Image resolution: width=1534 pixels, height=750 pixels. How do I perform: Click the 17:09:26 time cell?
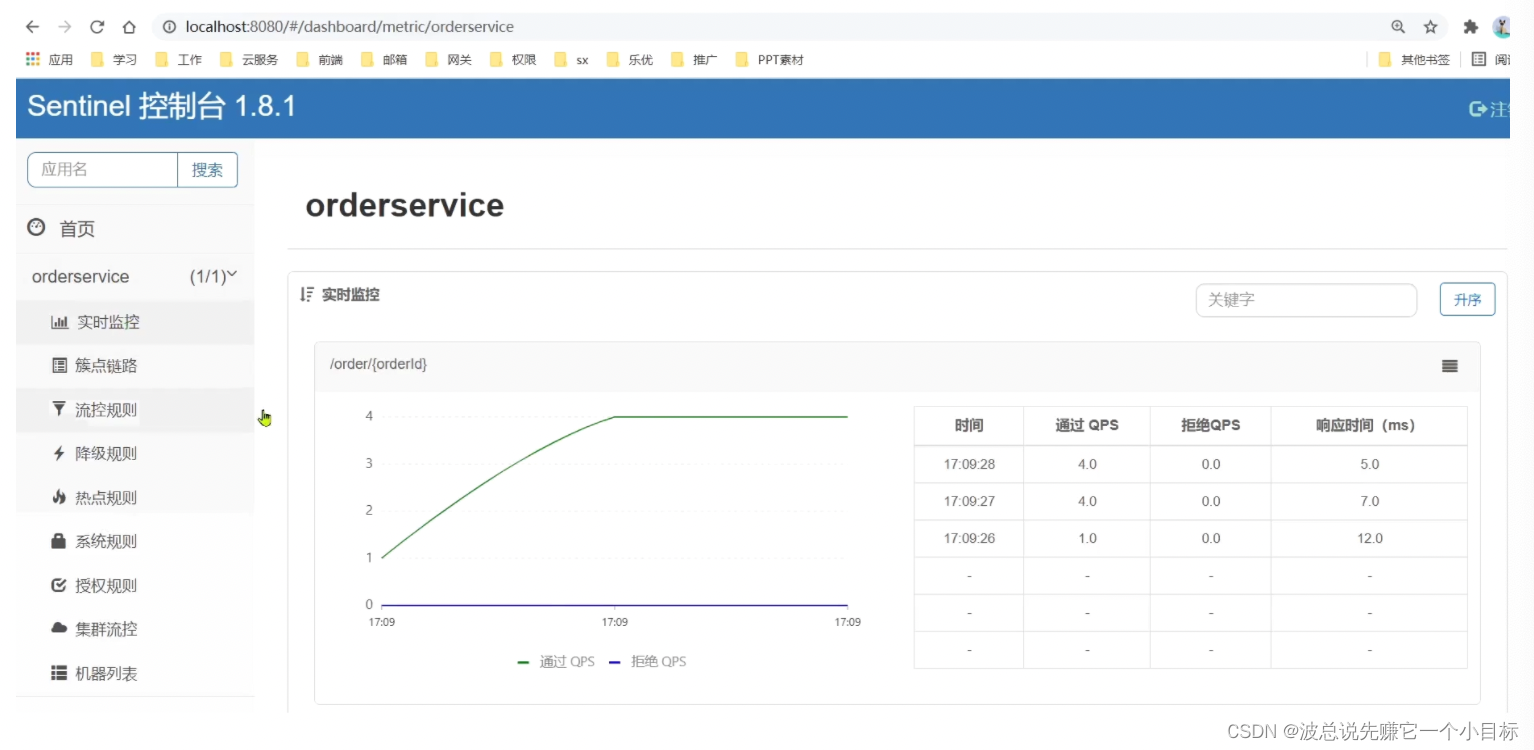[x=969, y=538]
